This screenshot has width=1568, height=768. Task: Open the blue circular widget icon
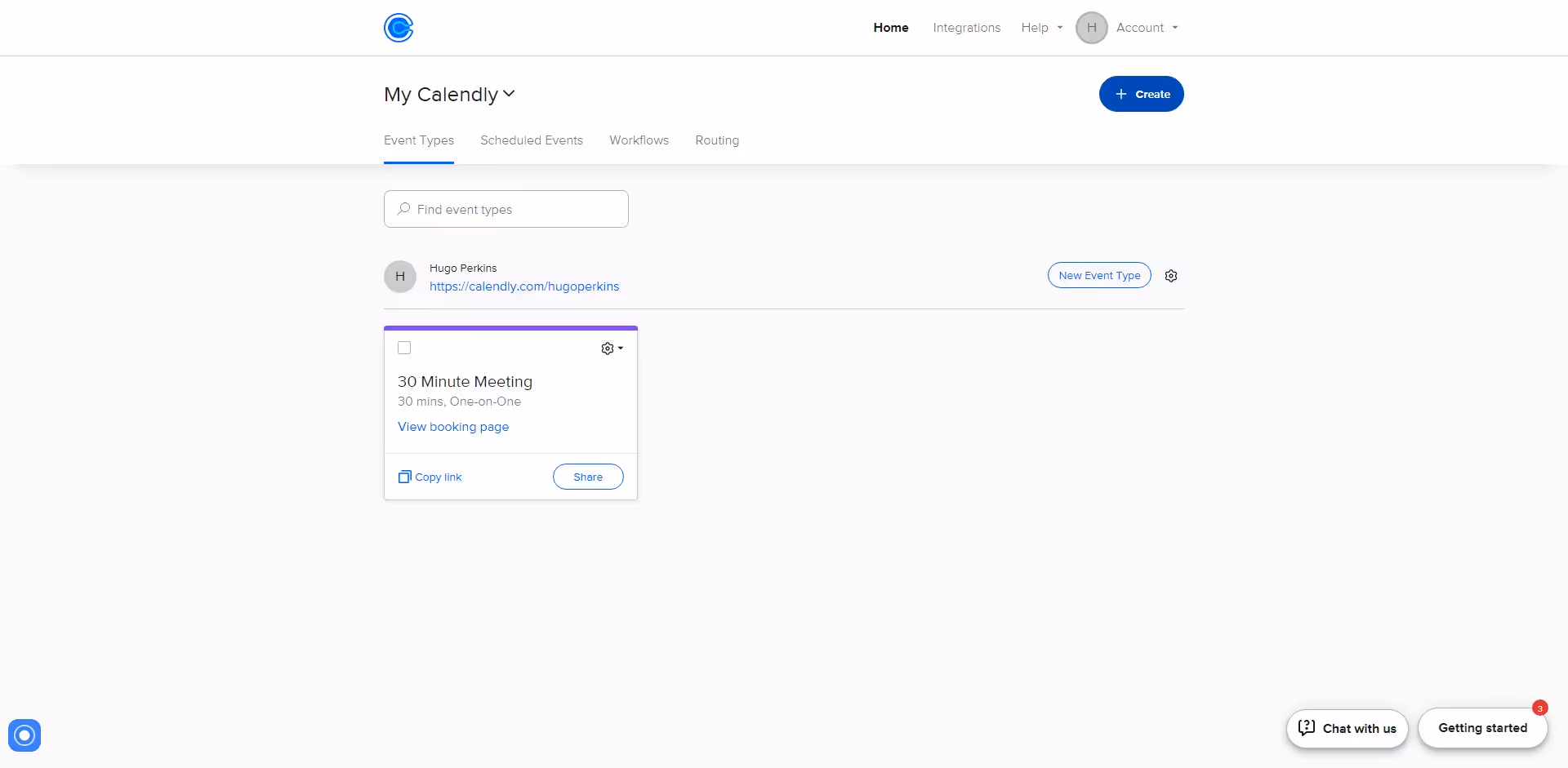point(24,735)
